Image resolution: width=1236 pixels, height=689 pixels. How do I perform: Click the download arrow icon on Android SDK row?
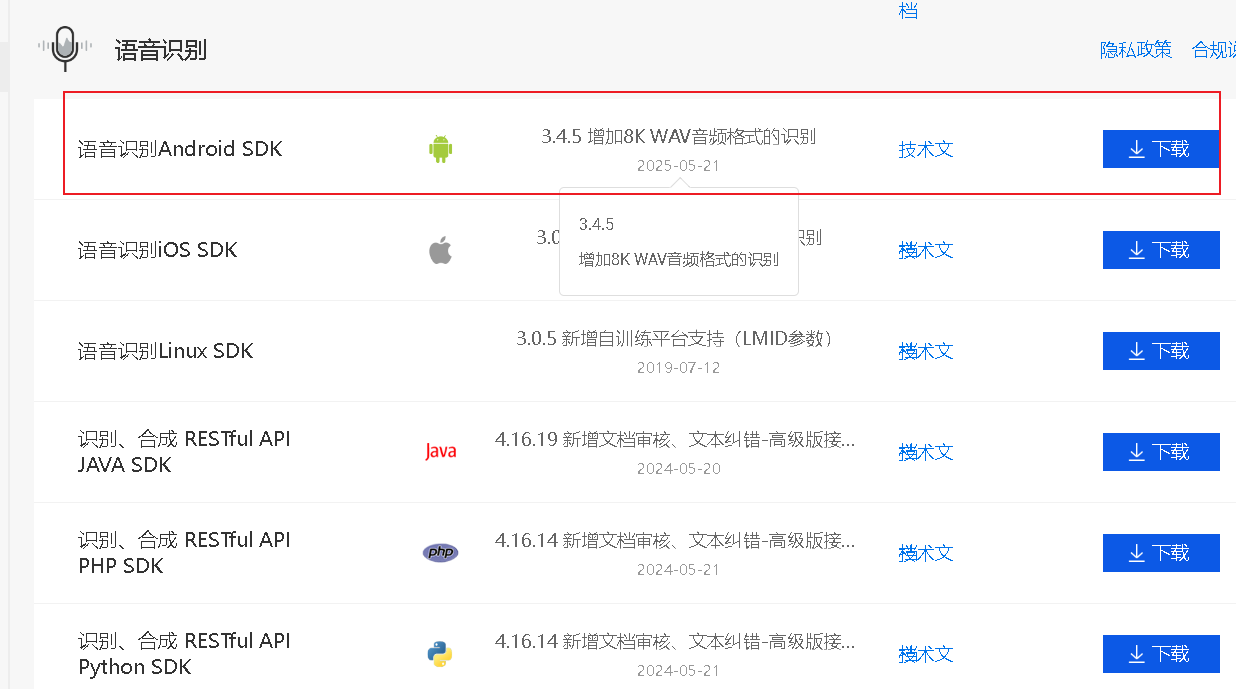tap(1139, 148)
